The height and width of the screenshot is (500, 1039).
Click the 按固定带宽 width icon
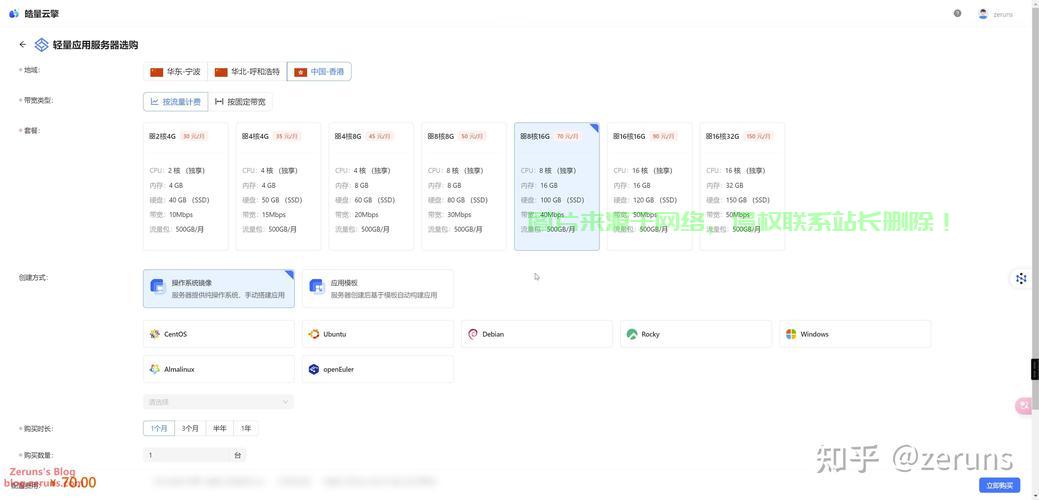[x=219, y=102]
